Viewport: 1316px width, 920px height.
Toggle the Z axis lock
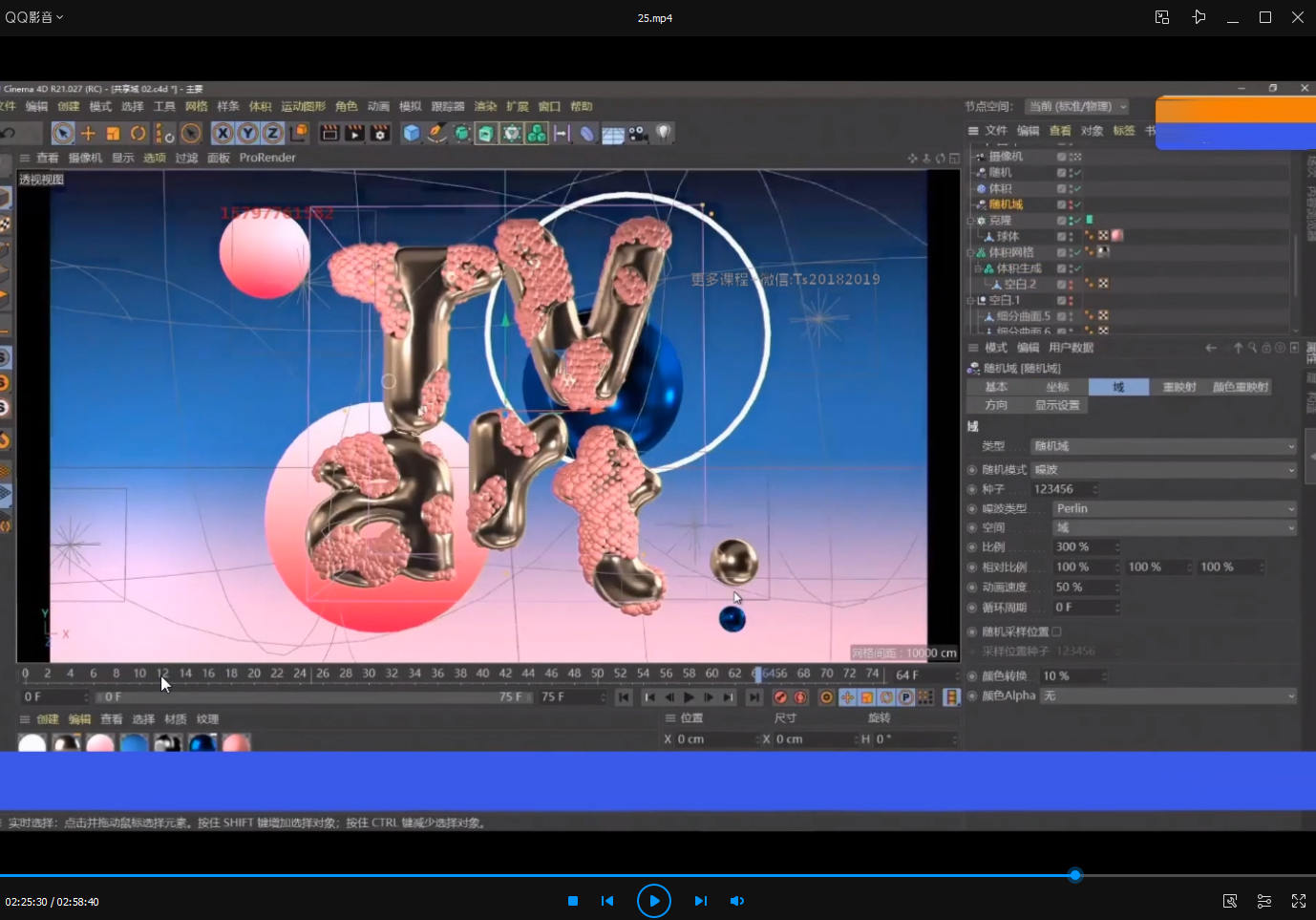(272, 134)
